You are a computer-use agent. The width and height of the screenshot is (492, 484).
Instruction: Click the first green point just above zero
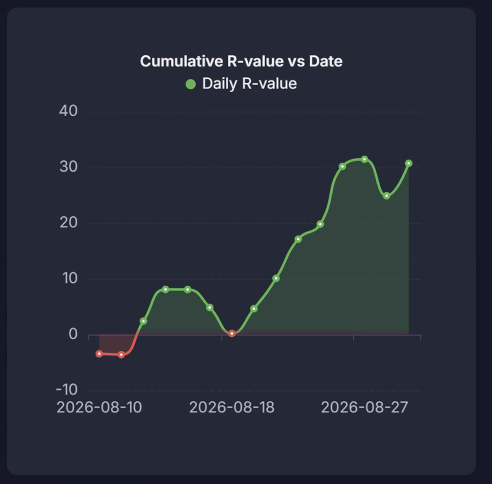[143, 321]
